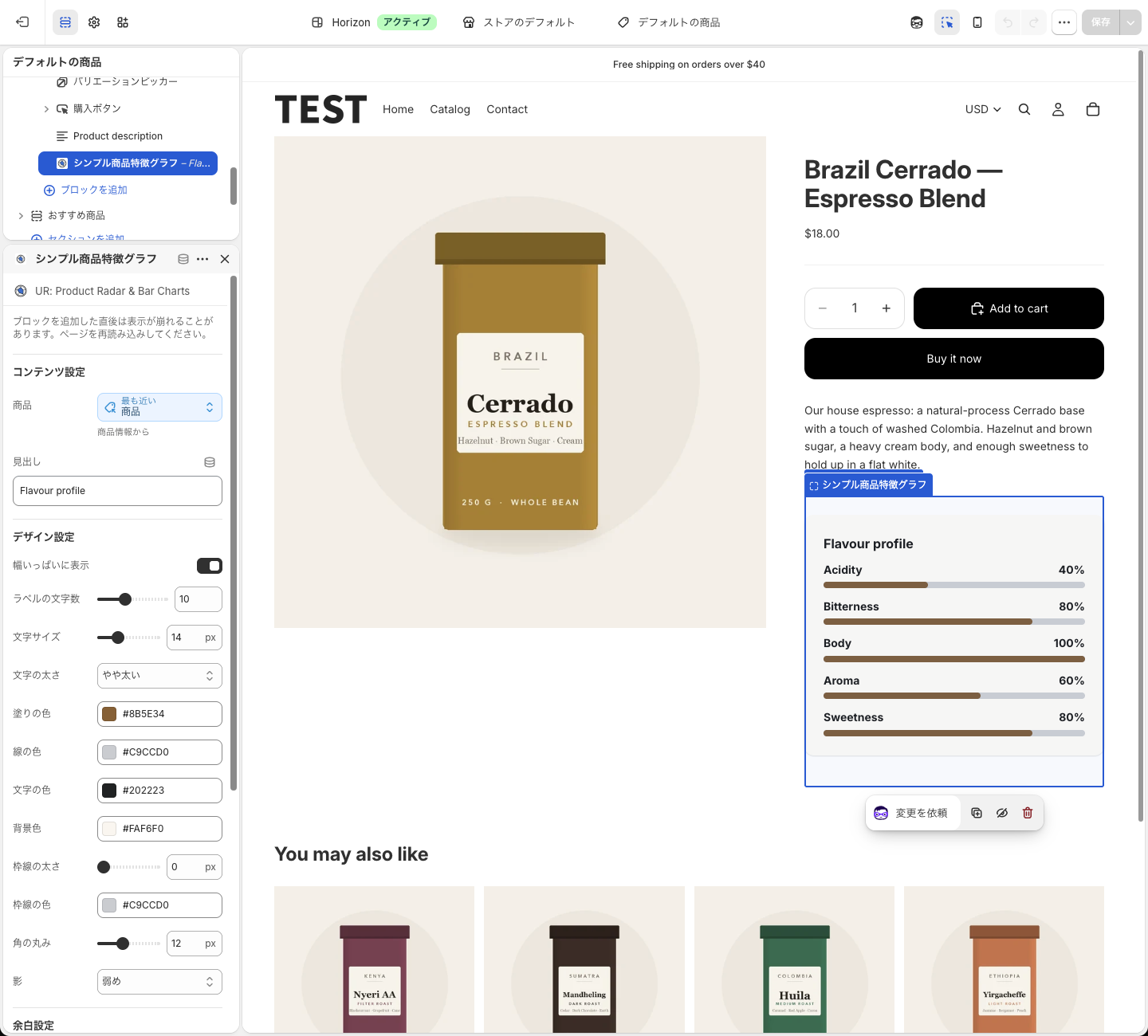Expand the おすすめ商品 section
1148x1036 pixels.
(21, 215)
